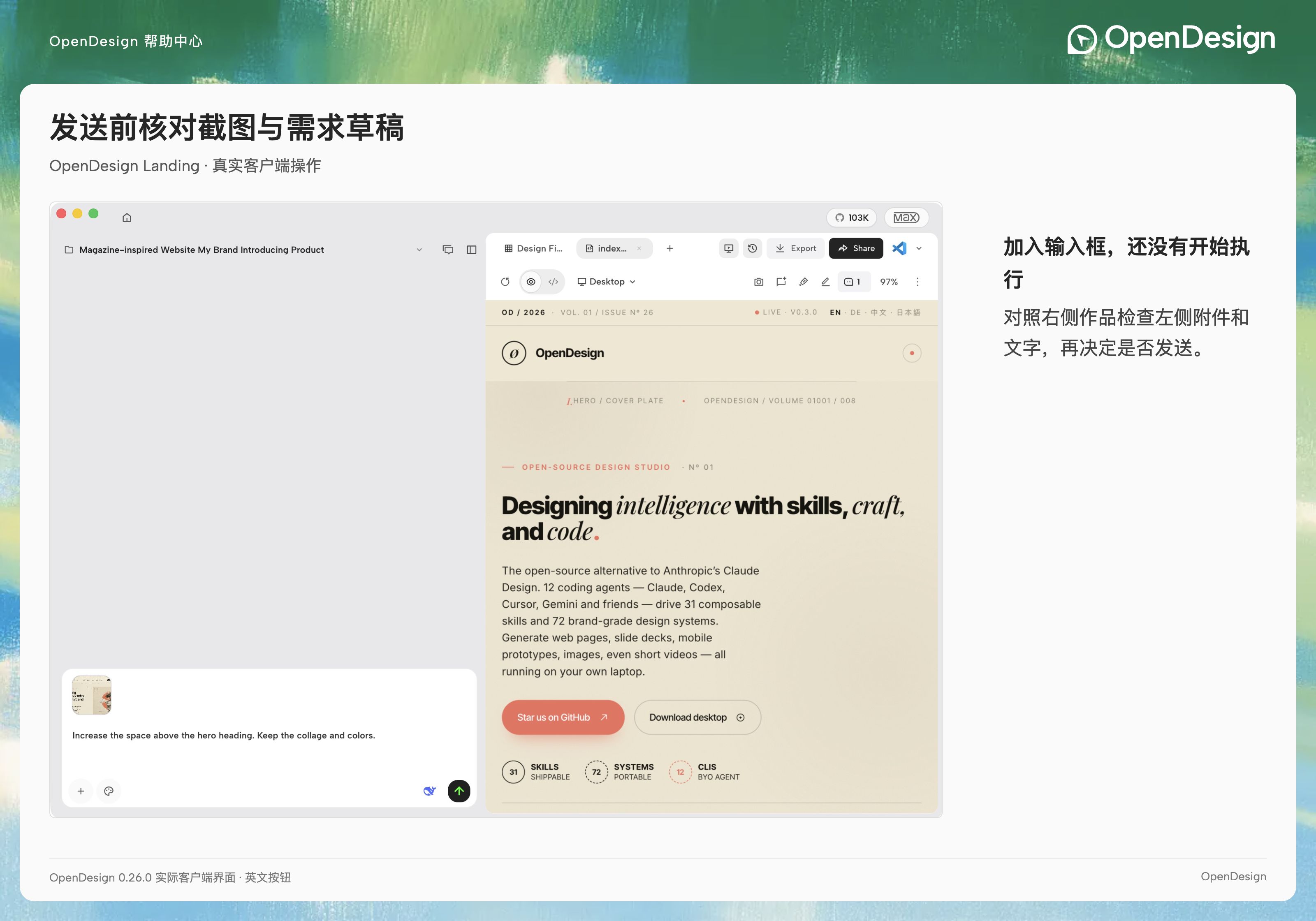Click Download desktop button
The width and height of the screenshot is (1316, 921).
pos(697,717)
